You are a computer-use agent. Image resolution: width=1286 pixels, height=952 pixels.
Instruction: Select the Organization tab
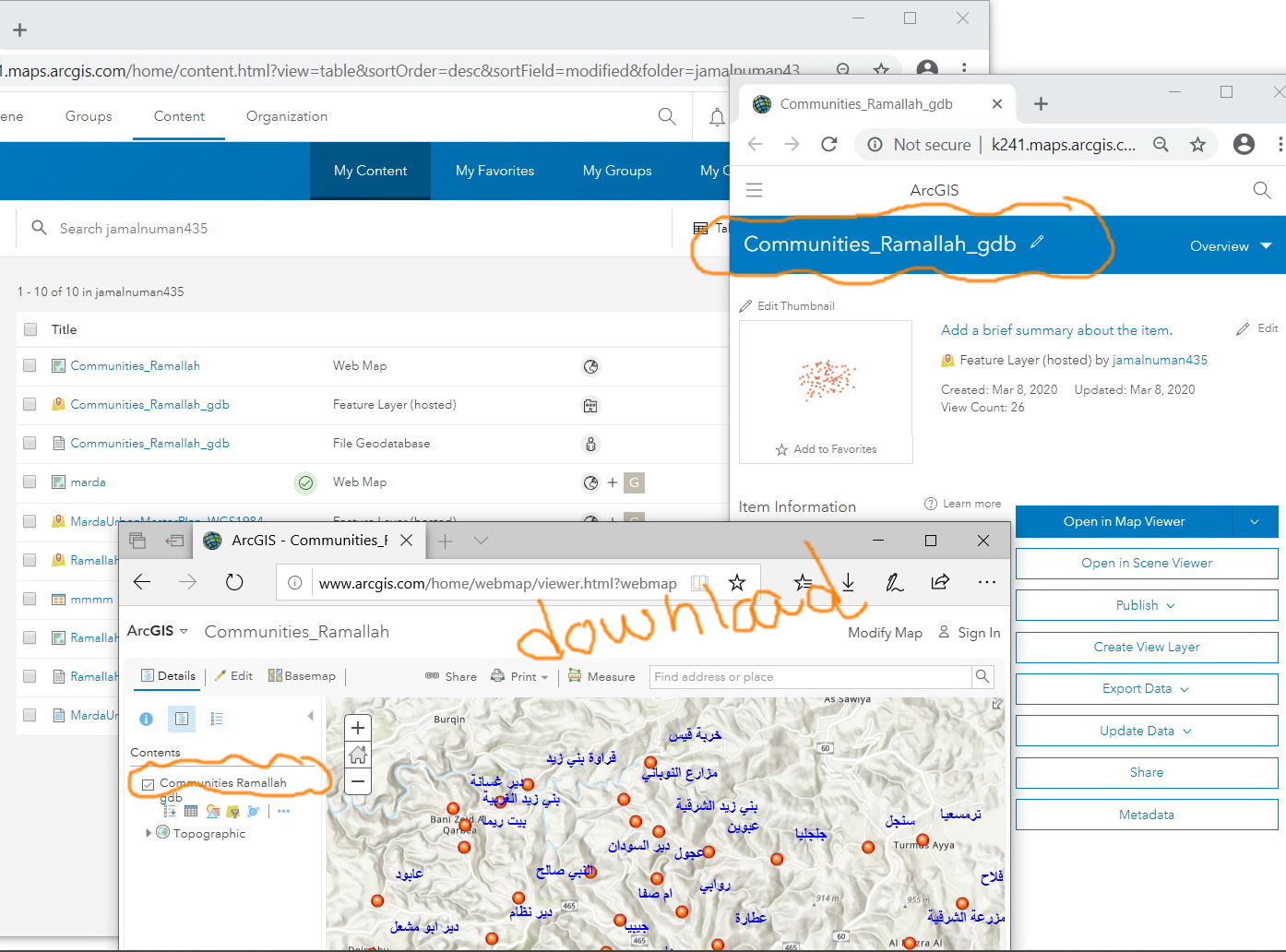287,116
